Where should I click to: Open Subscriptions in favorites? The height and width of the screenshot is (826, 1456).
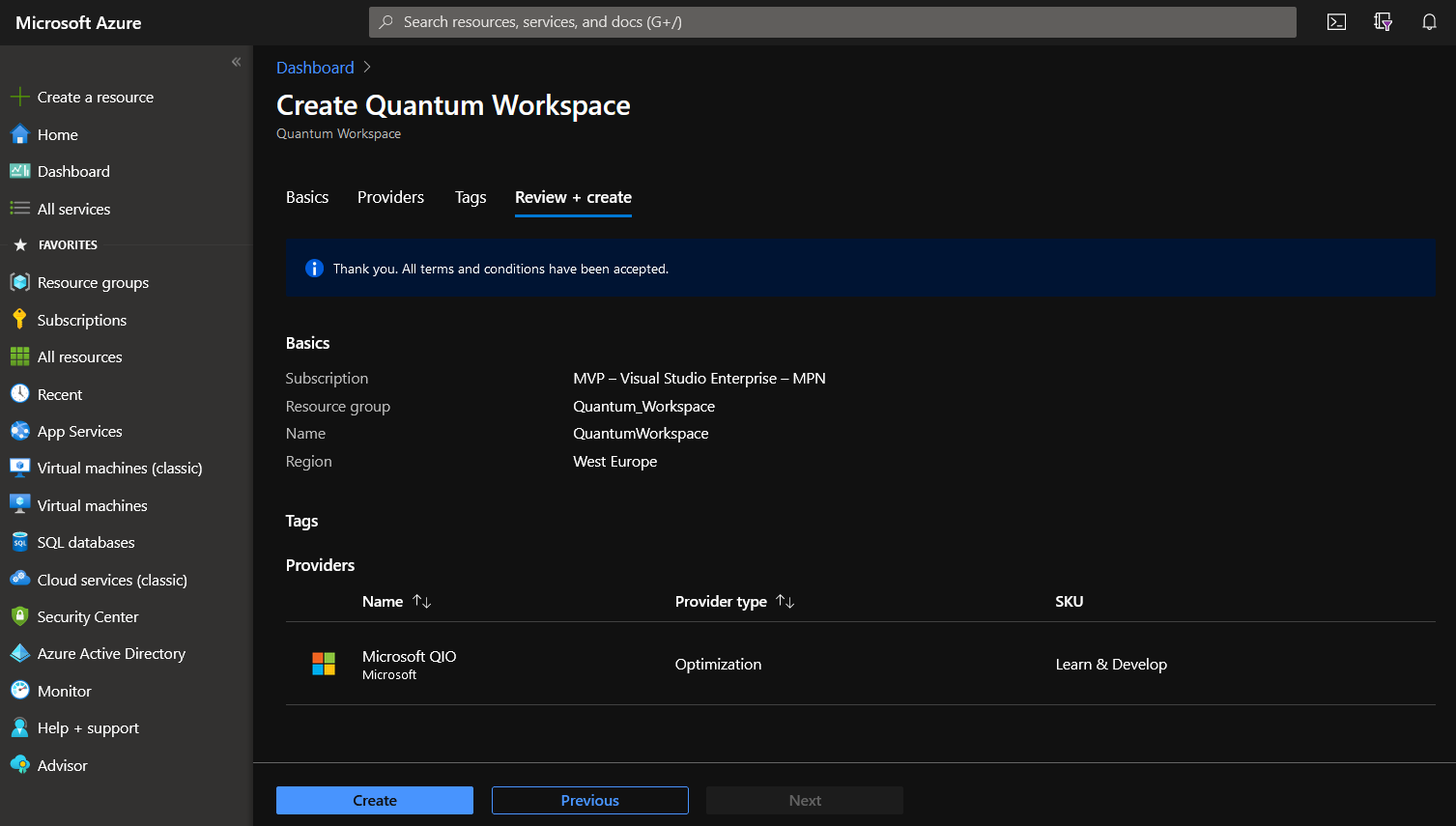pyautogui.click(x=82, y=320)
